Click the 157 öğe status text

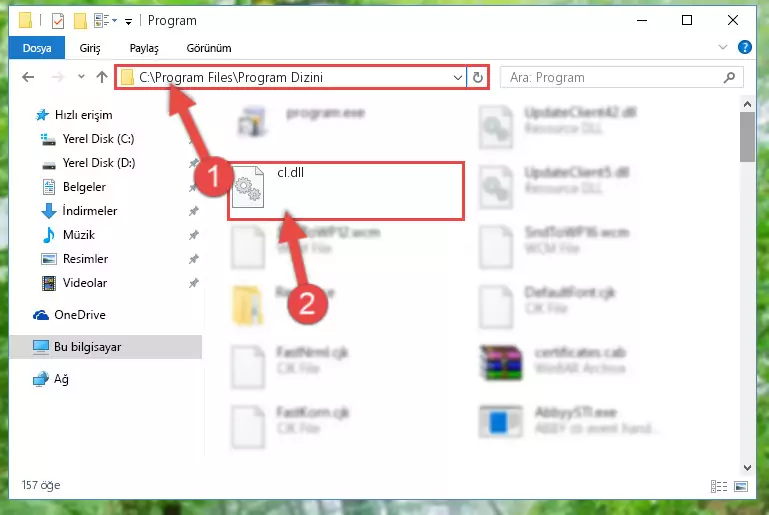(x=41, y=485)
